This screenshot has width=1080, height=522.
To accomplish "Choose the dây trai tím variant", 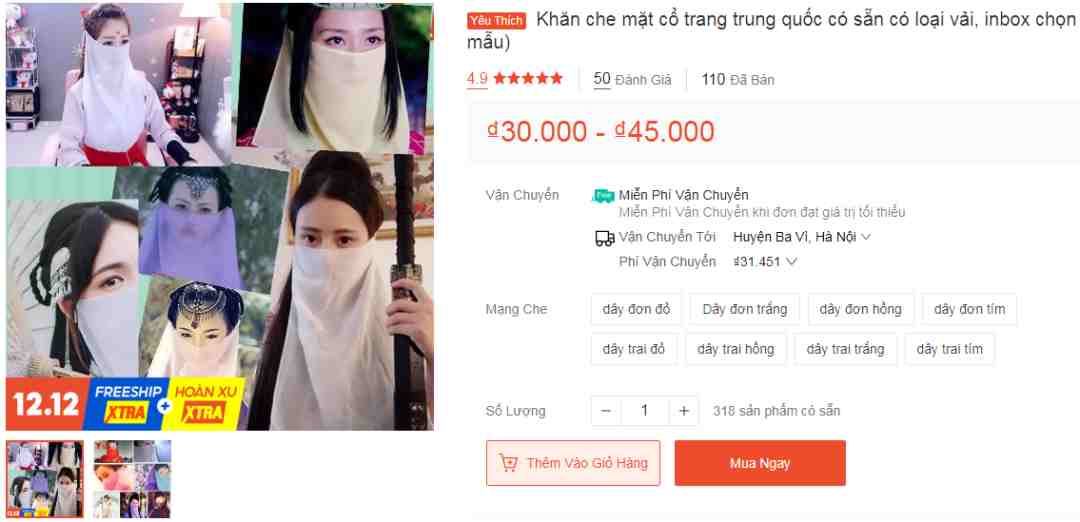I will [x=949, y=349].
